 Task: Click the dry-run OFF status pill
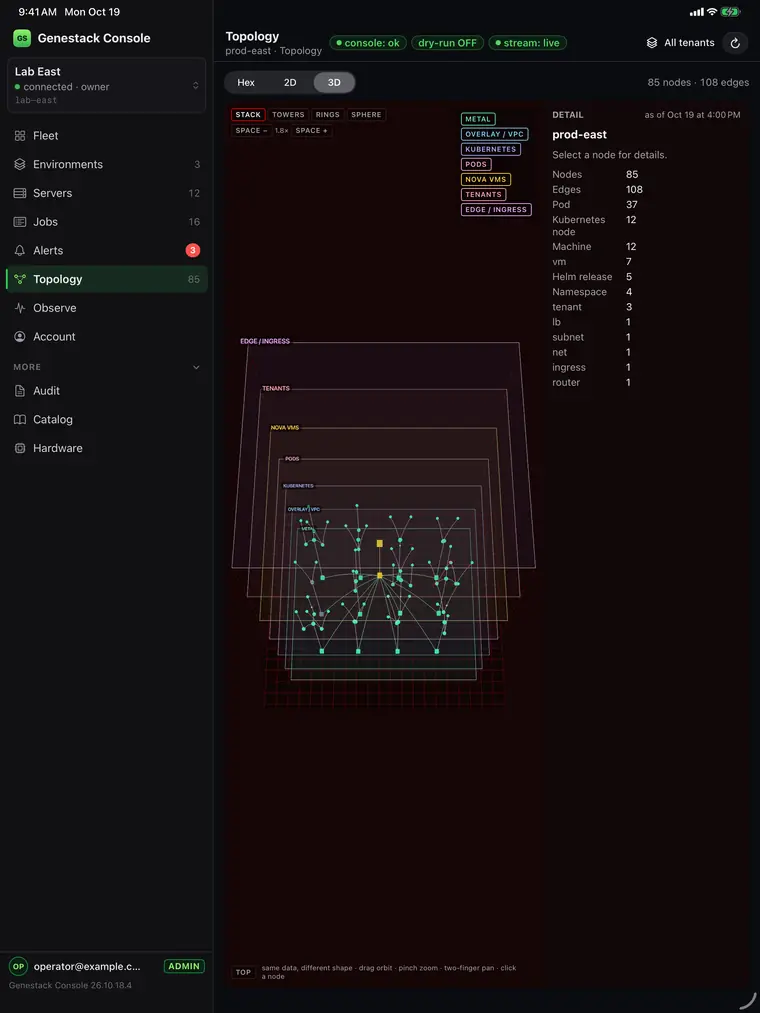pyautogui.click(x=447, y=43)
